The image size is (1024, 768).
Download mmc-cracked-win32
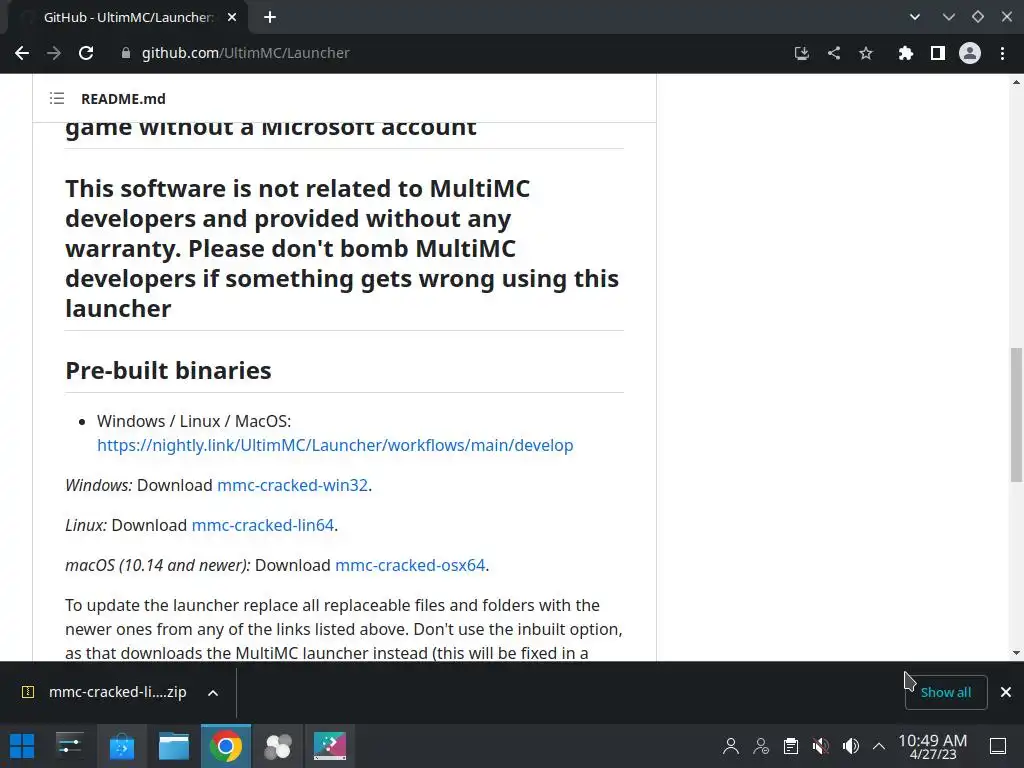click(x=292, y=485)
